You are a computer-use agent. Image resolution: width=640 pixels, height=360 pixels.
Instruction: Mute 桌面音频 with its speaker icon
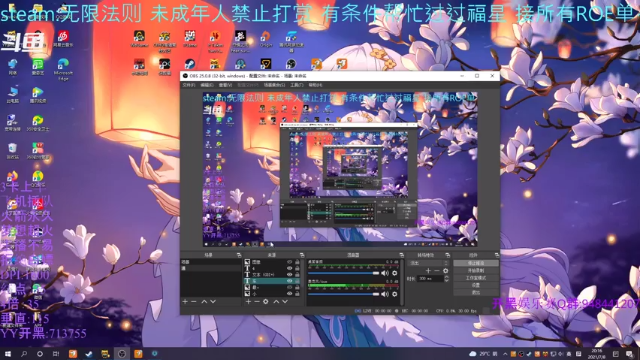pyautogui.click(x=385, y=273)
